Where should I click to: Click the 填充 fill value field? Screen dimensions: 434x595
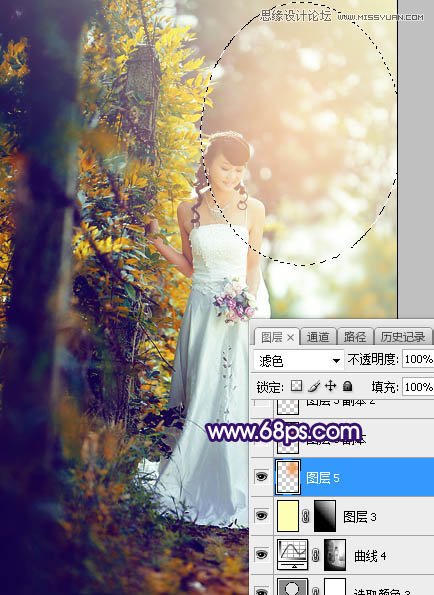(418, 387)
